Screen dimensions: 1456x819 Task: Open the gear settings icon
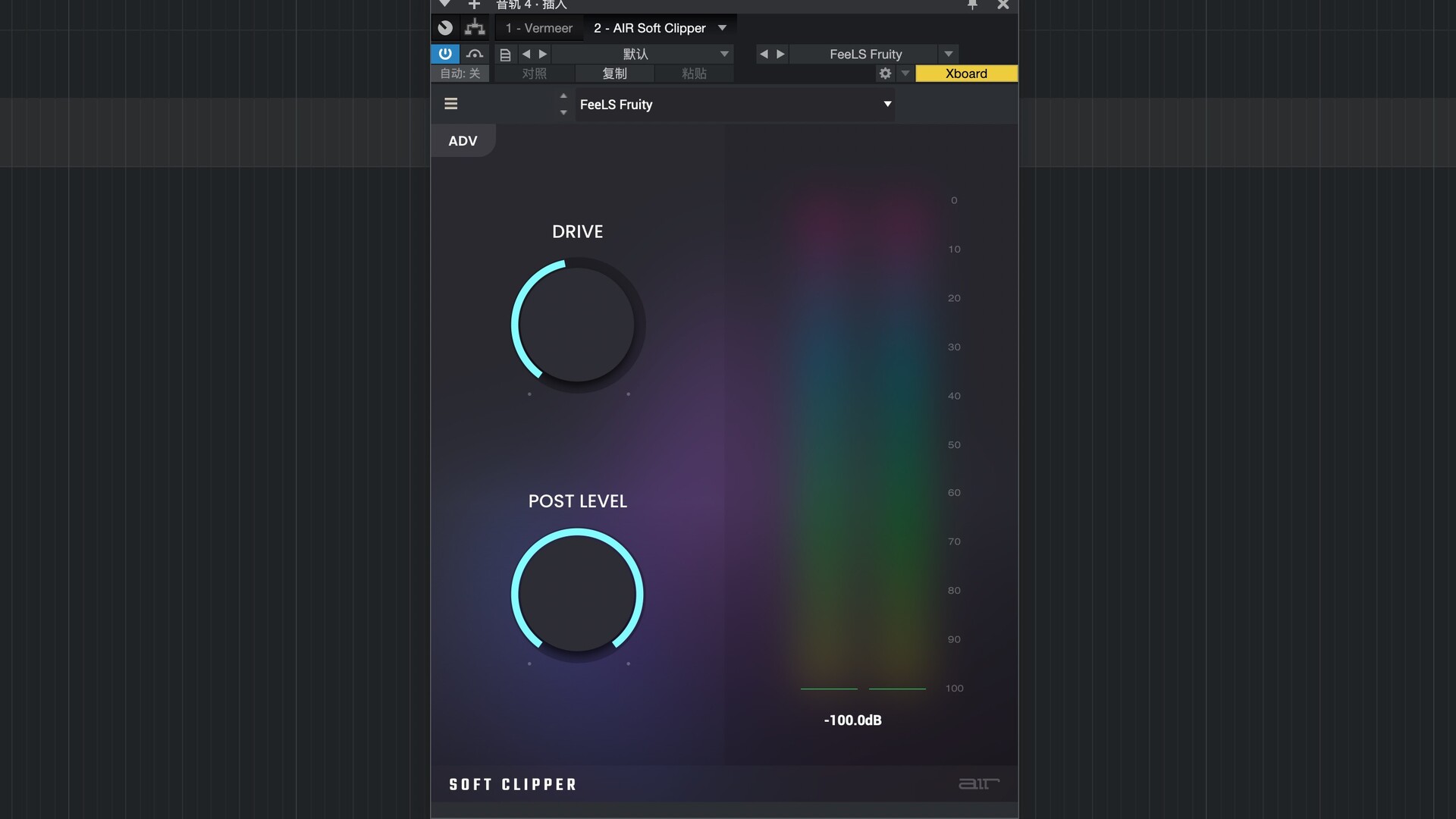pyautogui.click(x=885, y=74)
